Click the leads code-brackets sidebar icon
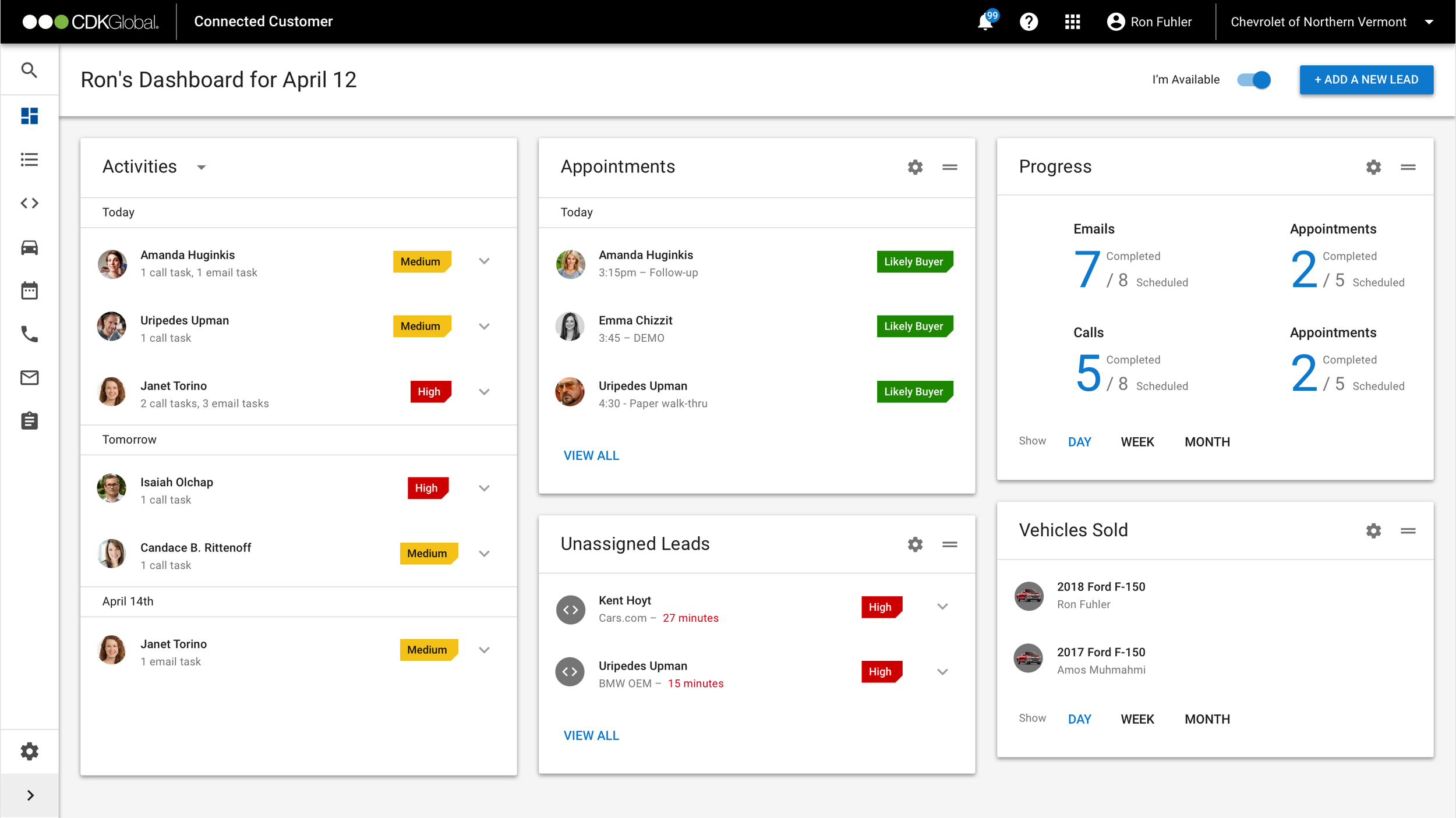1456x818 pixels. tap(29, 203)
